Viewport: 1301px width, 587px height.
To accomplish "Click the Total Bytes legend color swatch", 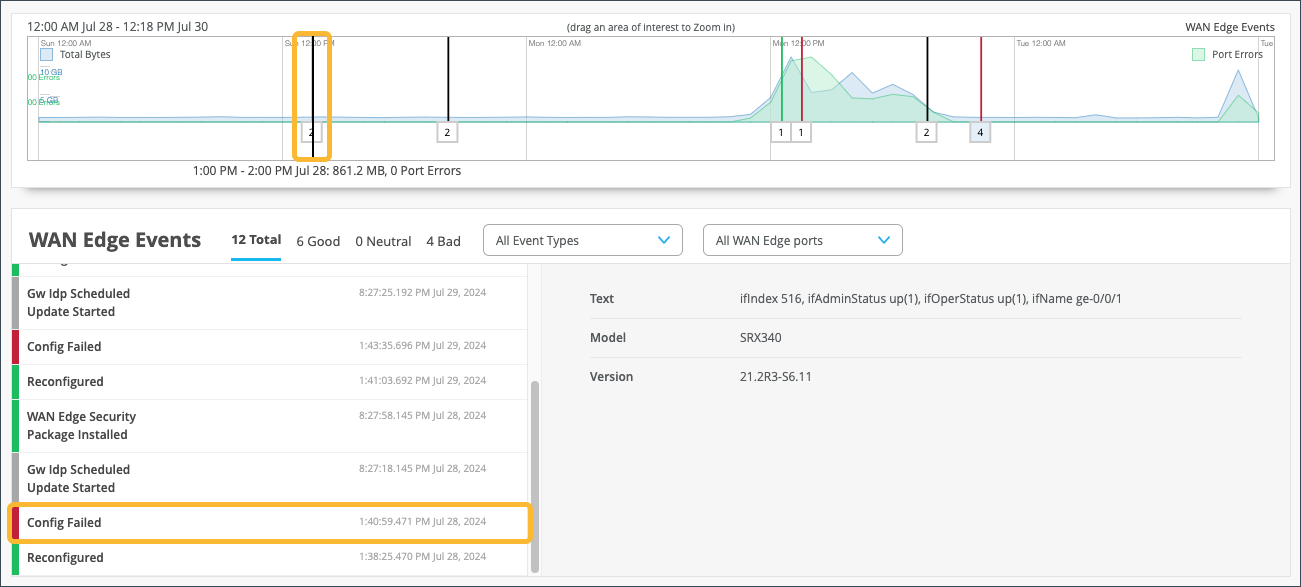I will coord(46,55).
